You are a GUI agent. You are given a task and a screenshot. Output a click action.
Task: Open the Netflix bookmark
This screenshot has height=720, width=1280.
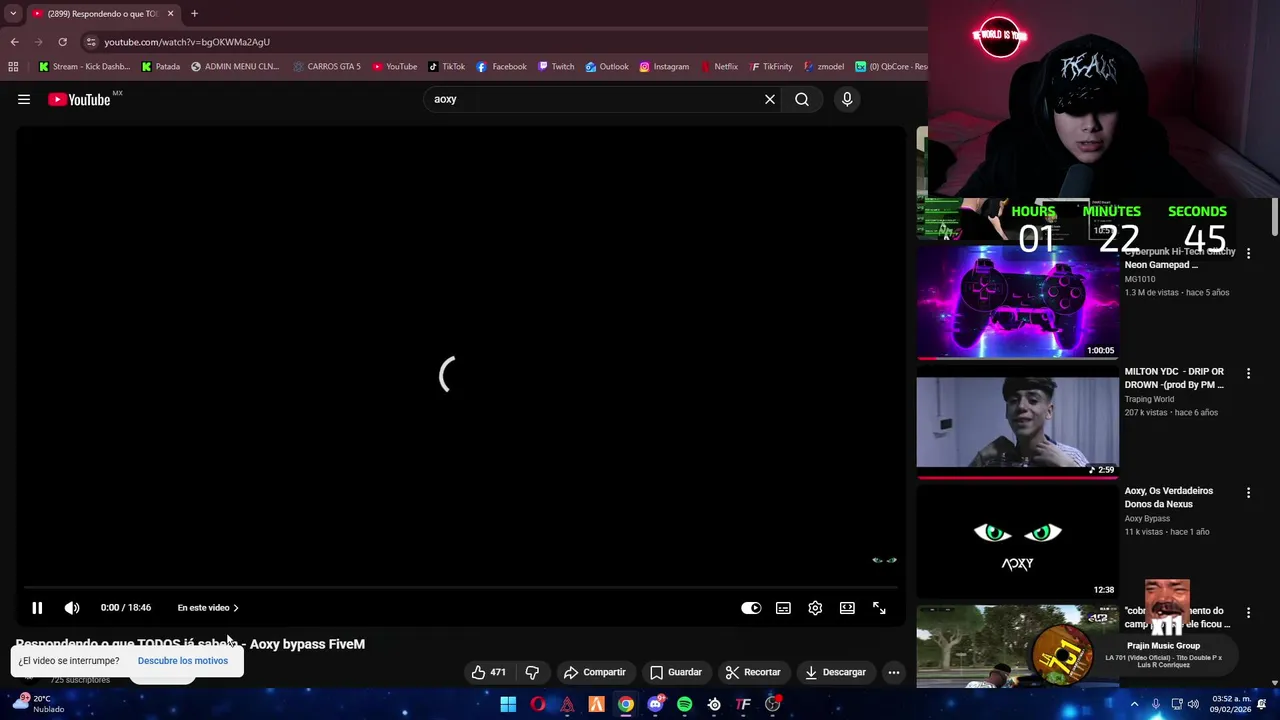[x=720, y=67]
